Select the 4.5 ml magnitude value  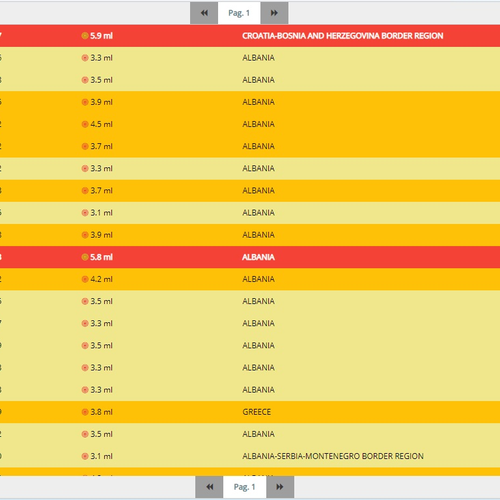(x=102, y=124)
